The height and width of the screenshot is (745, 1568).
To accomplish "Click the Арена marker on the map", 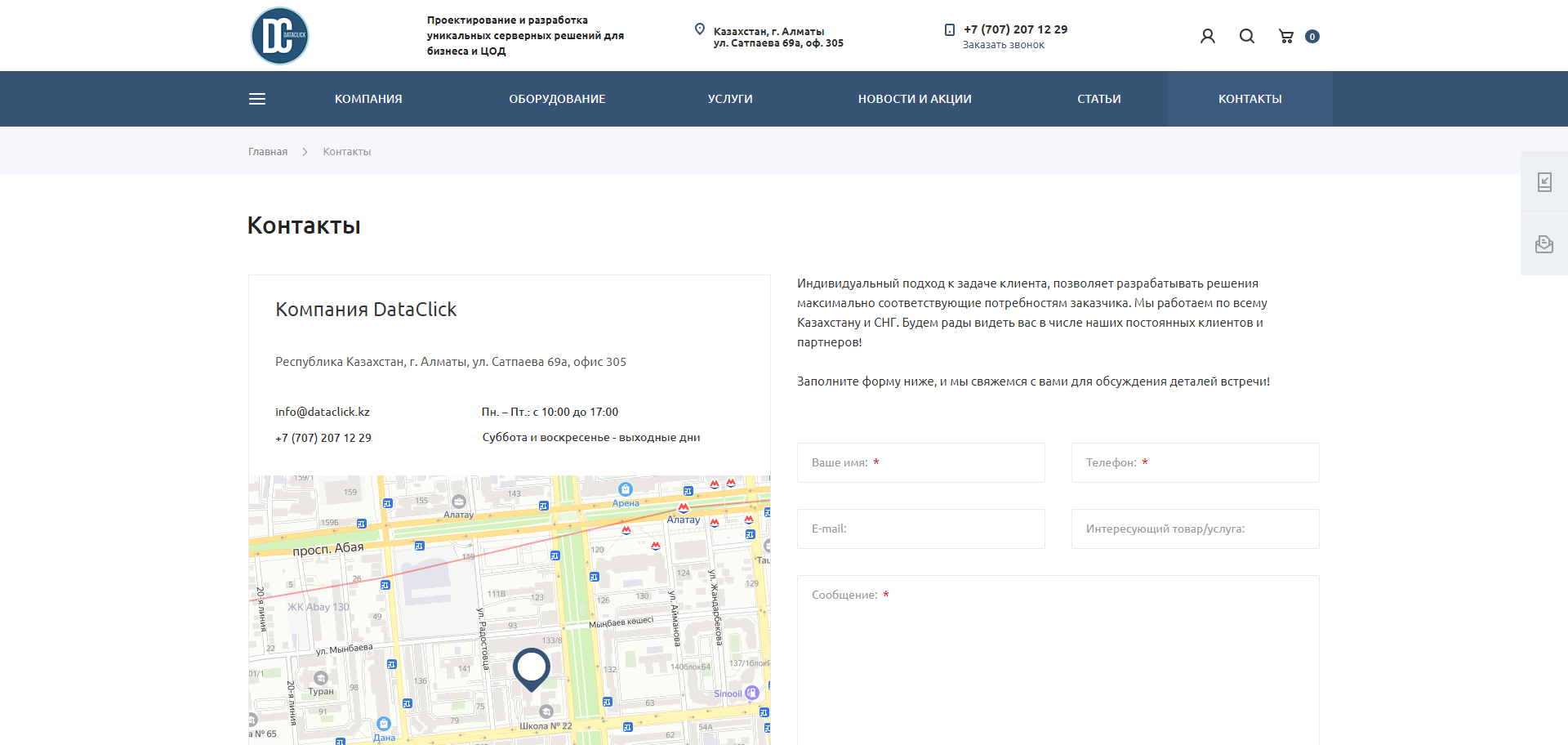I will click(x=626, y=489).
